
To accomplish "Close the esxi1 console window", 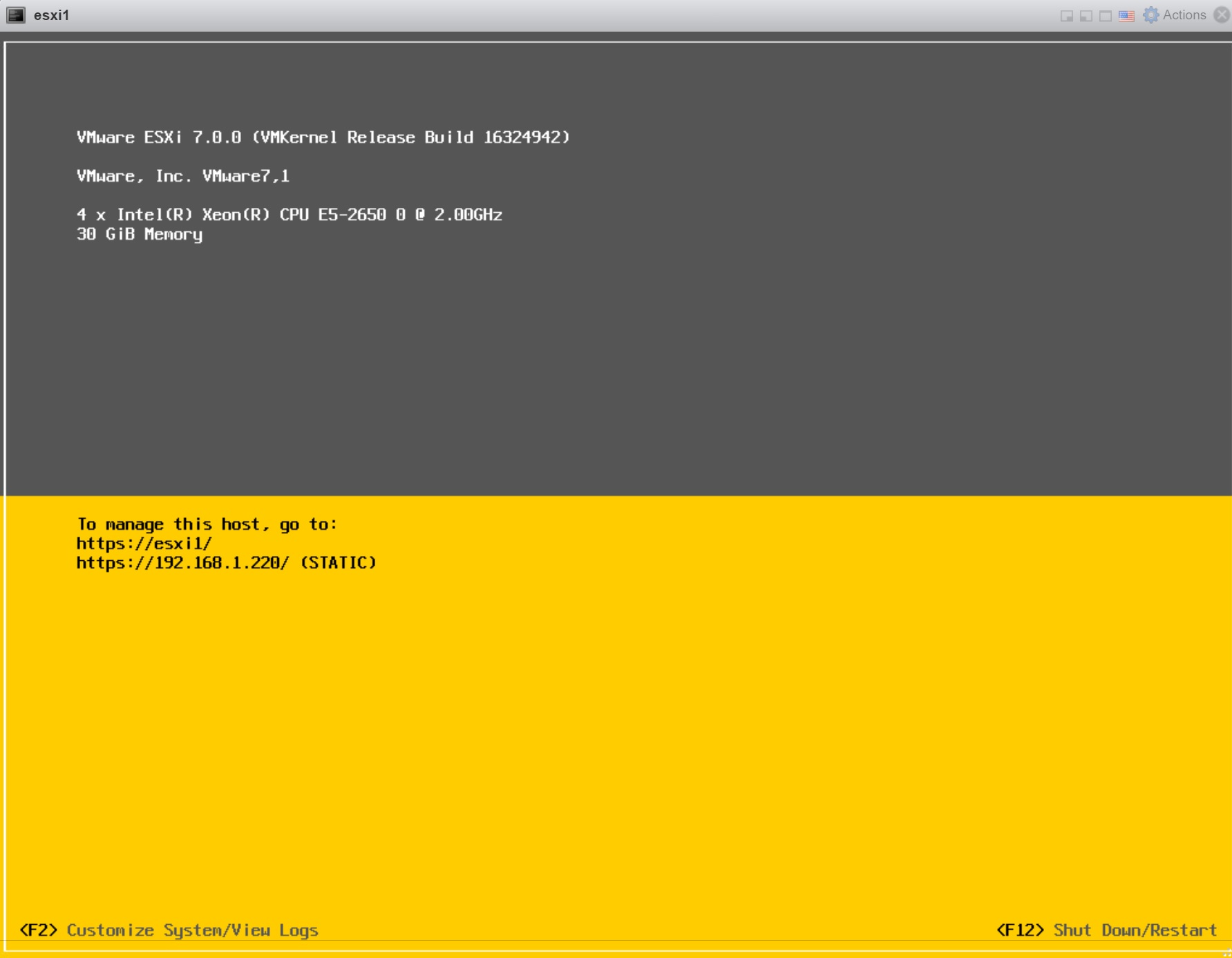I will click(x=1222, y=15).
